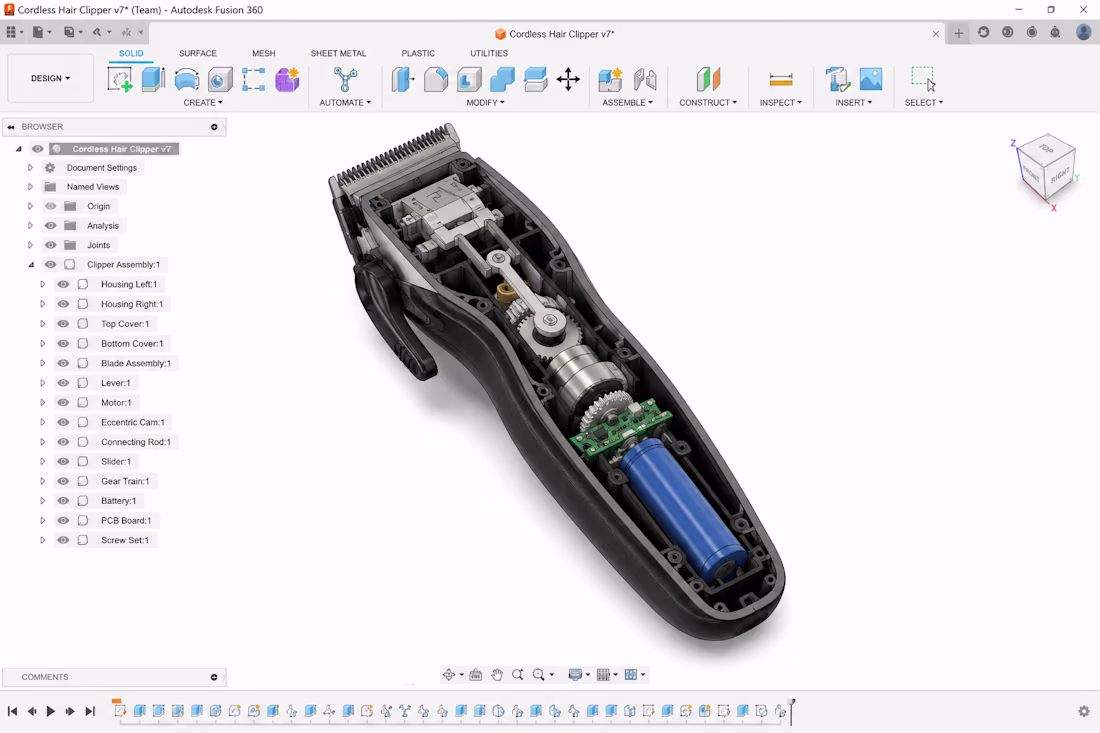The image size is (1100, 733).
Task: Switch to the MESH tab
Action: tap(264, 53)
